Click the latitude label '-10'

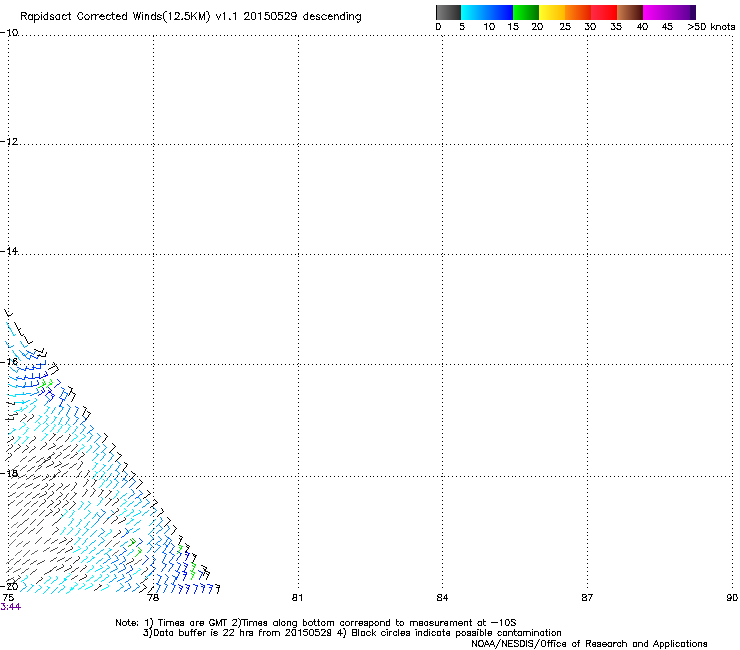tap(9, 33)
